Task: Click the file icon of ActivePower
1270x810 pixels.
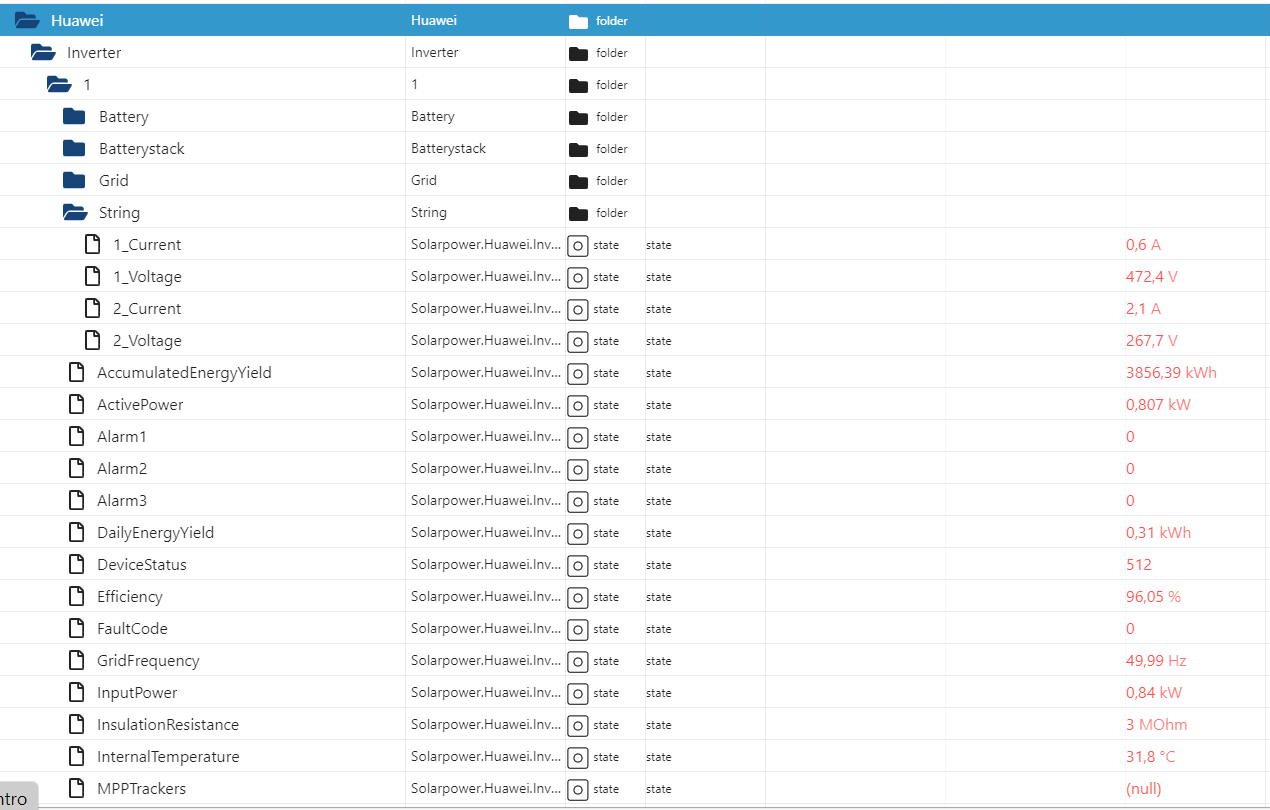Action: coord(76,404)
